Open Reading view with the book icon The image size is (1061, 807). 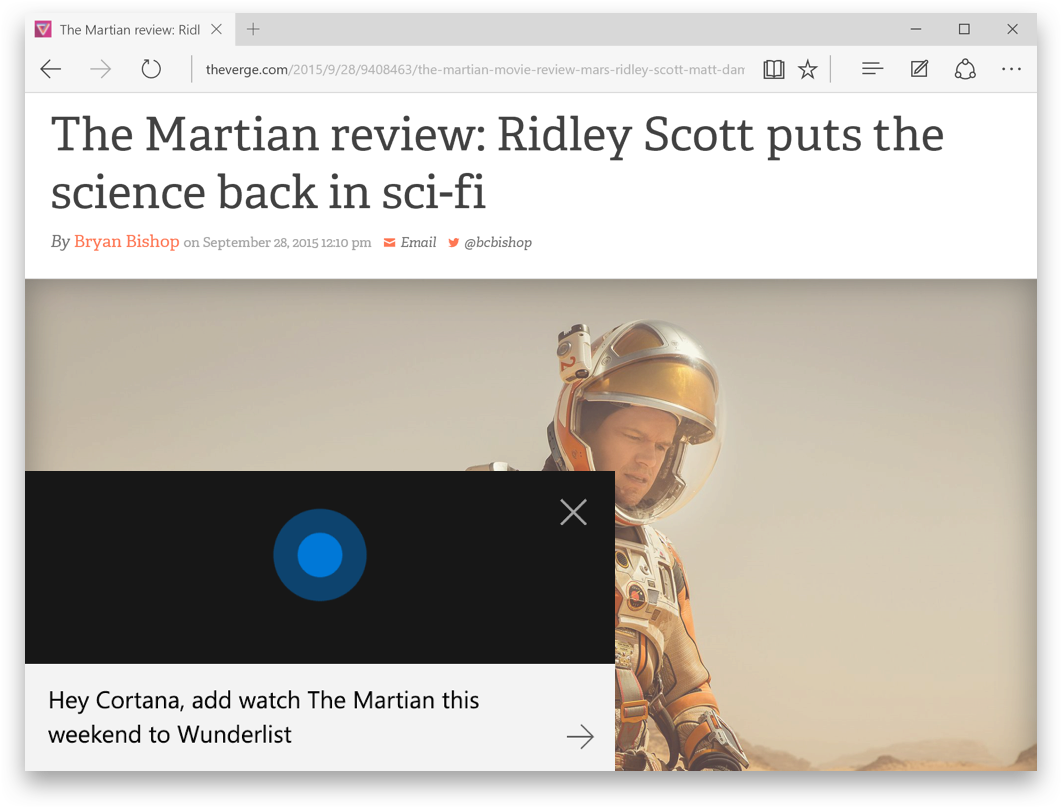(x=773, y=69)
